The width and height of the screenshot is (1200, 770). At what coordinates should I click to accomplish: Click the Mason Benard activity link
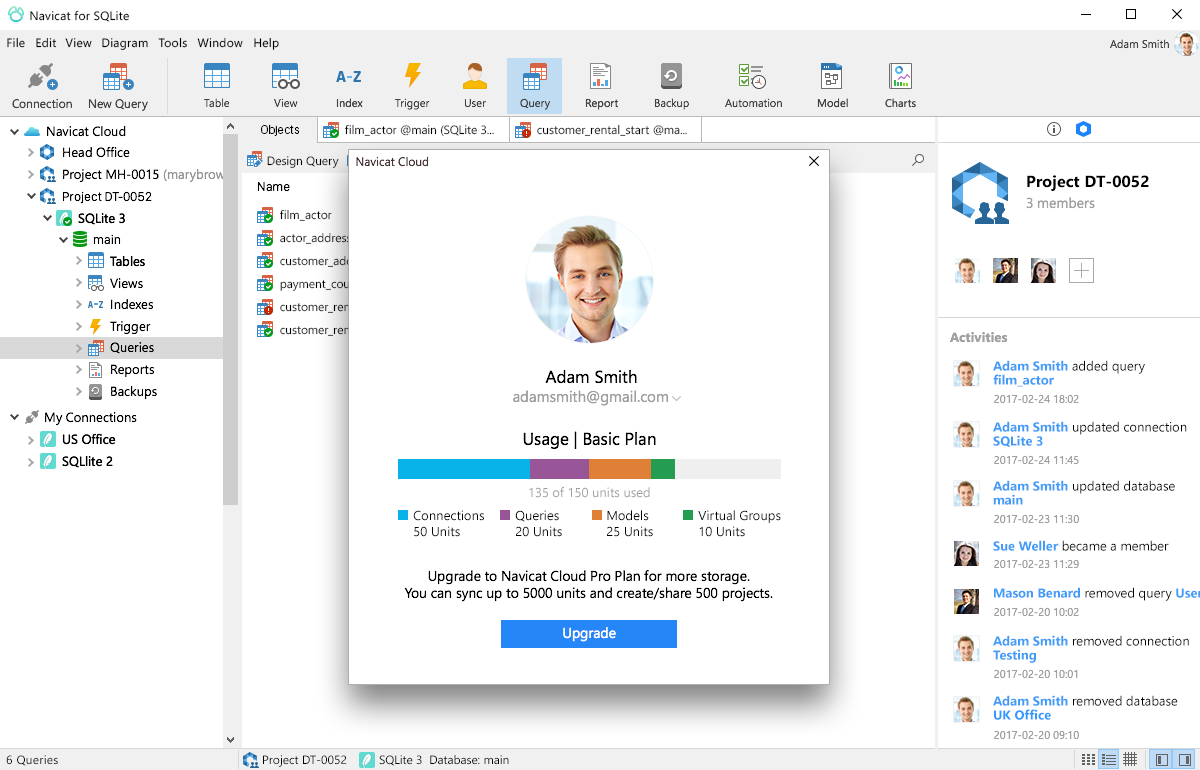coord(1037,593)
